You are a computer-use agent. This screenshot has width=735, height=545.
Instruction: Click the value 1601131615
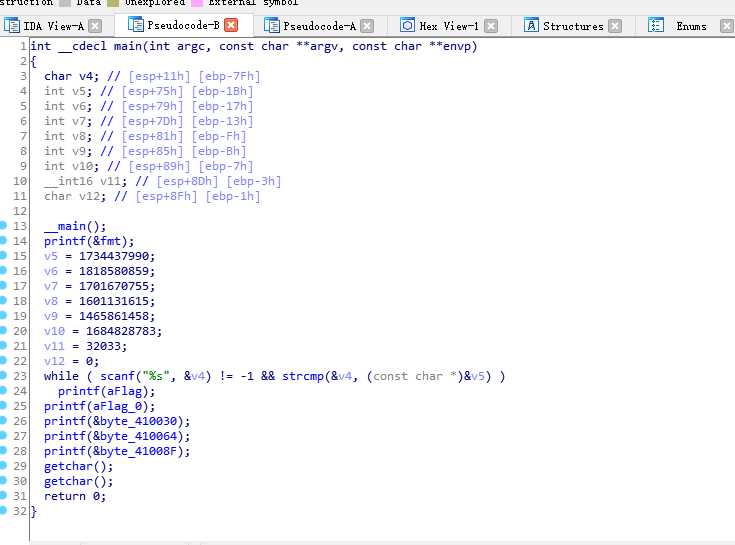[113, 301]
